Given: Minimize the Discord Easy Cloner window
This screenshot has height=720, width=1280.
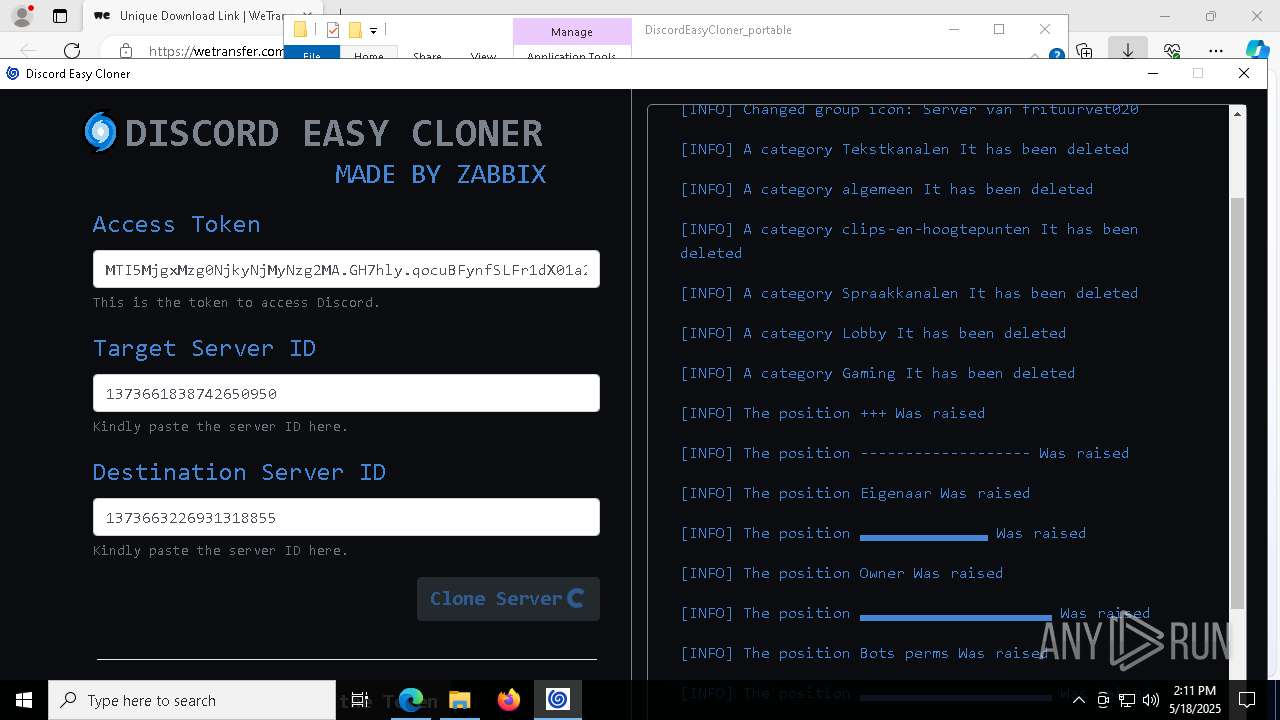Looking at the screenshot, I should (x=1152, y=73).
